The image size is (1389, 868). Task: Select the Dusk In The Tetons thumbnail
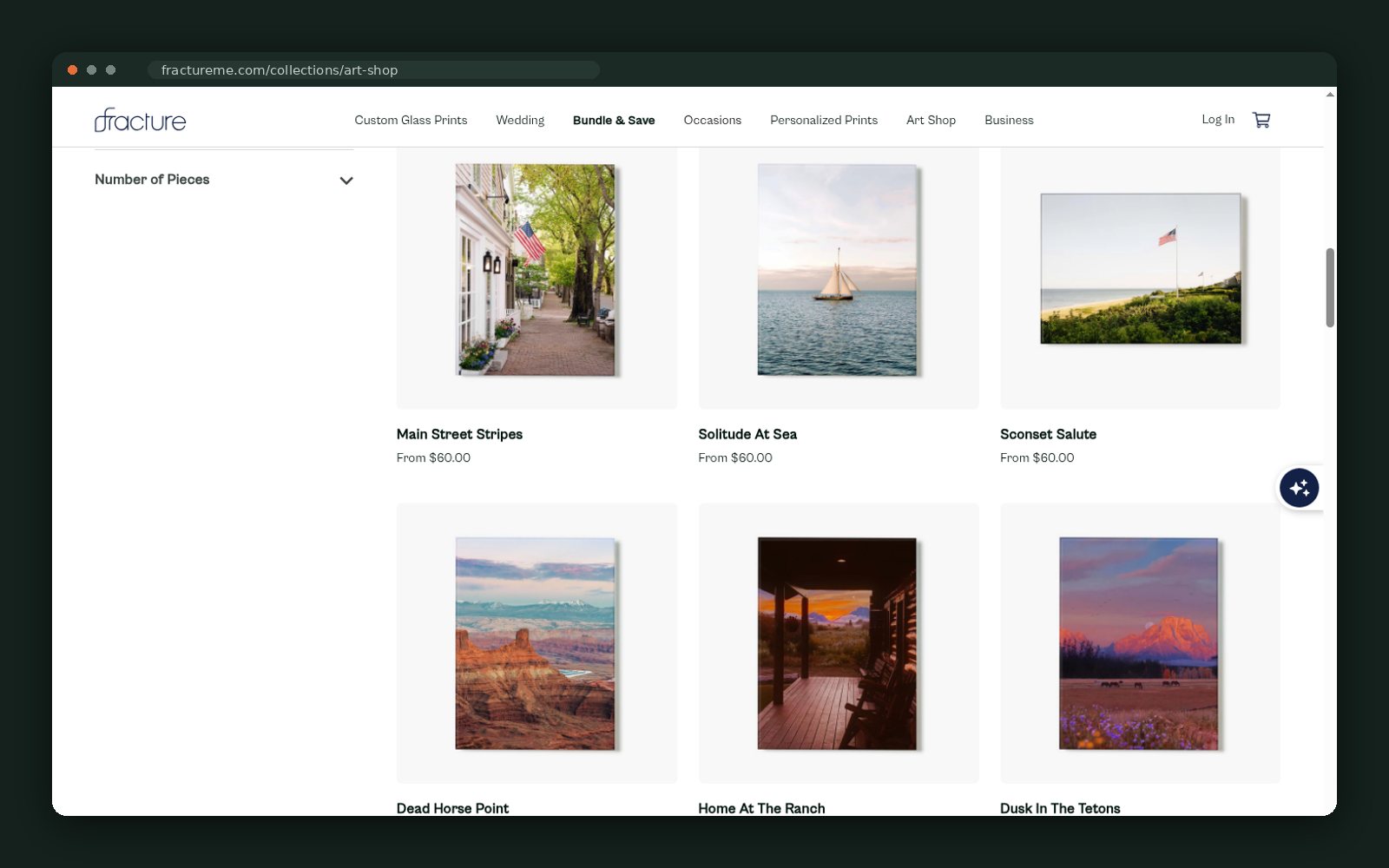pyautogui.click(x=1139, y=643)
